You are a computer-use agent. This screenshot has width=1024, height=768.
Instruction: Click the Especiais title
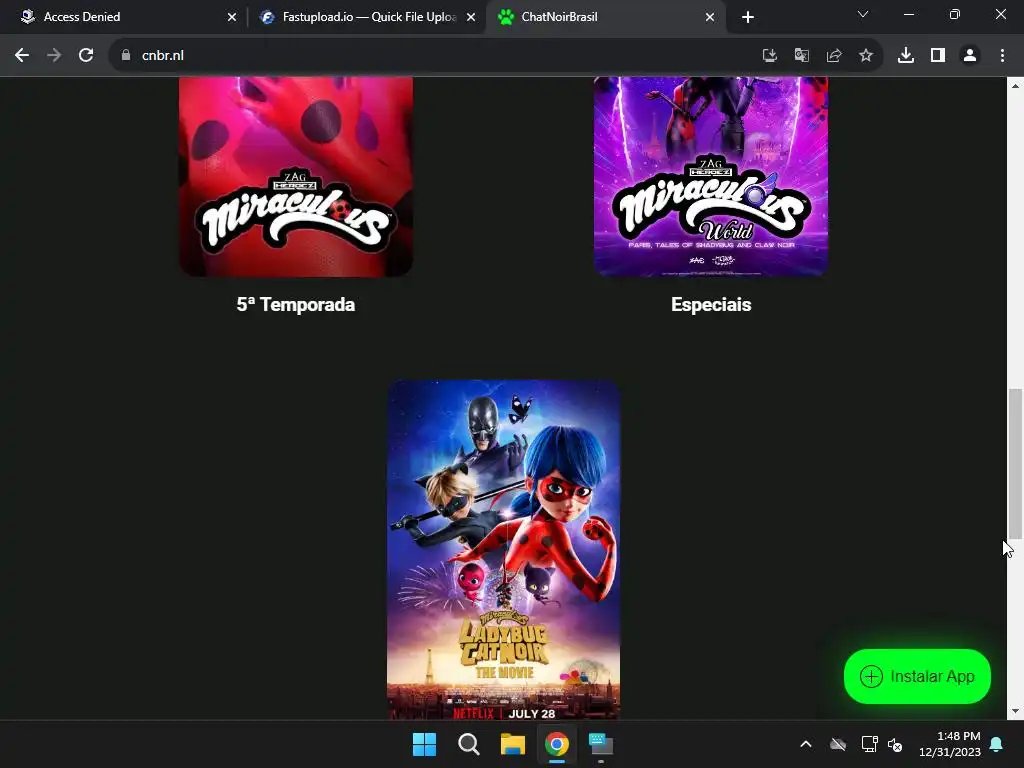pos(711,304)
